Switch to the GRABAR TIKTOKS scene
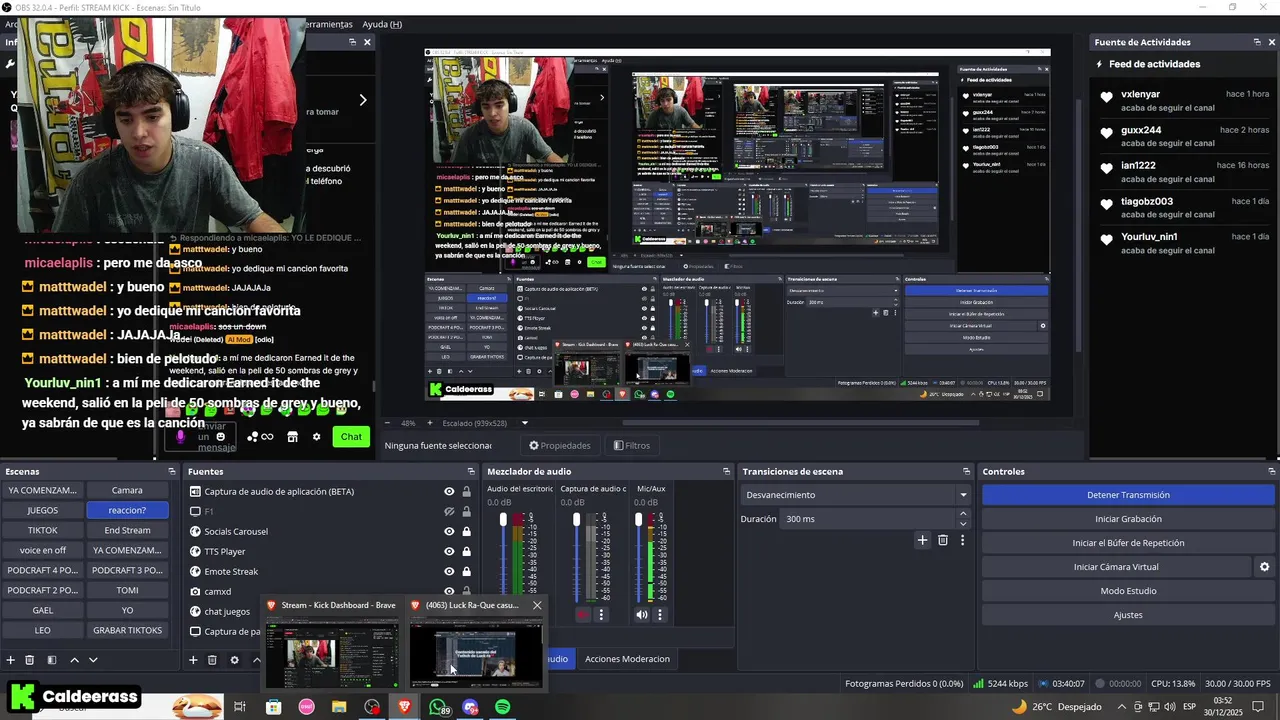 click(x=127, y=630)
